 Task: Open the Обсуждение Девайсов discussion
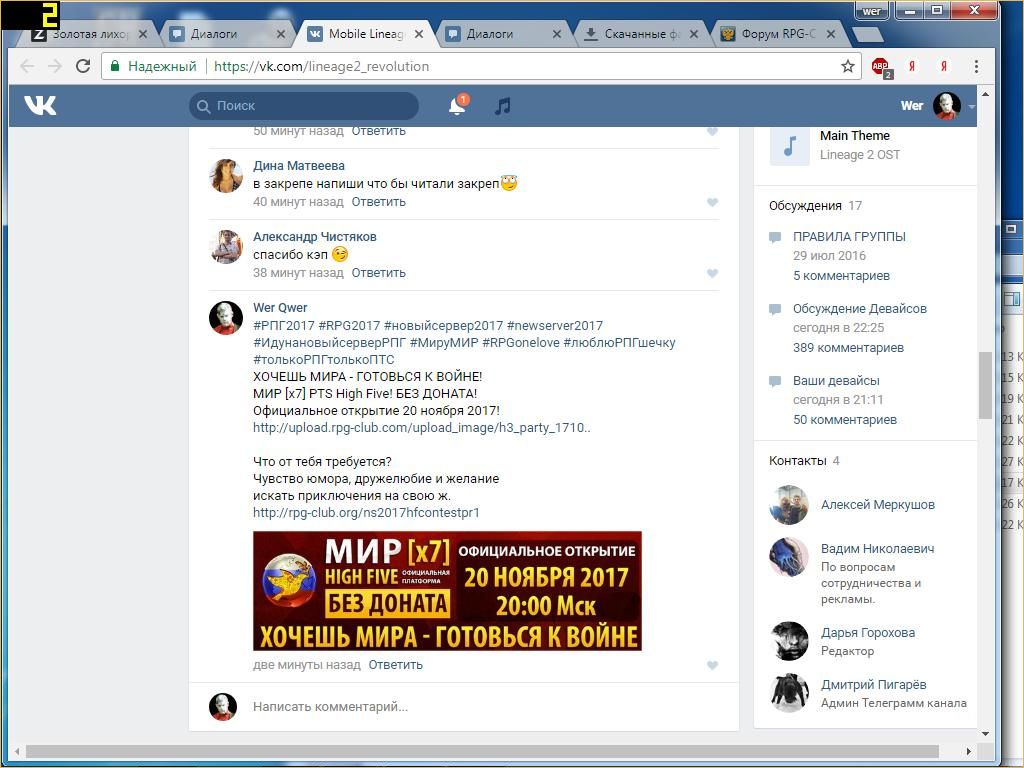[x=859, y=308]
